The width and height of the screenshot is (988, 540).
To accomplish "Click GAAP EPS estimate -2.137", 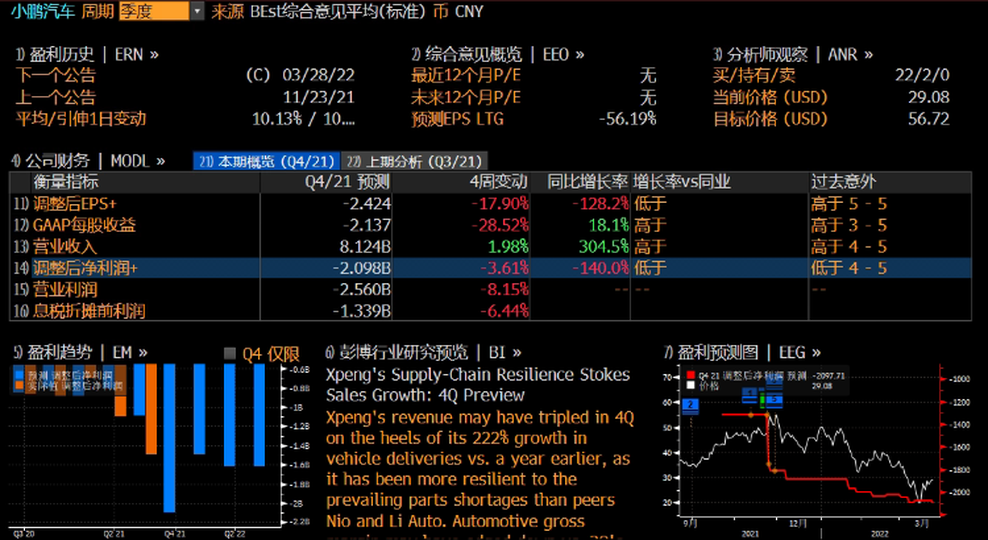I will [x=367, y=225].
